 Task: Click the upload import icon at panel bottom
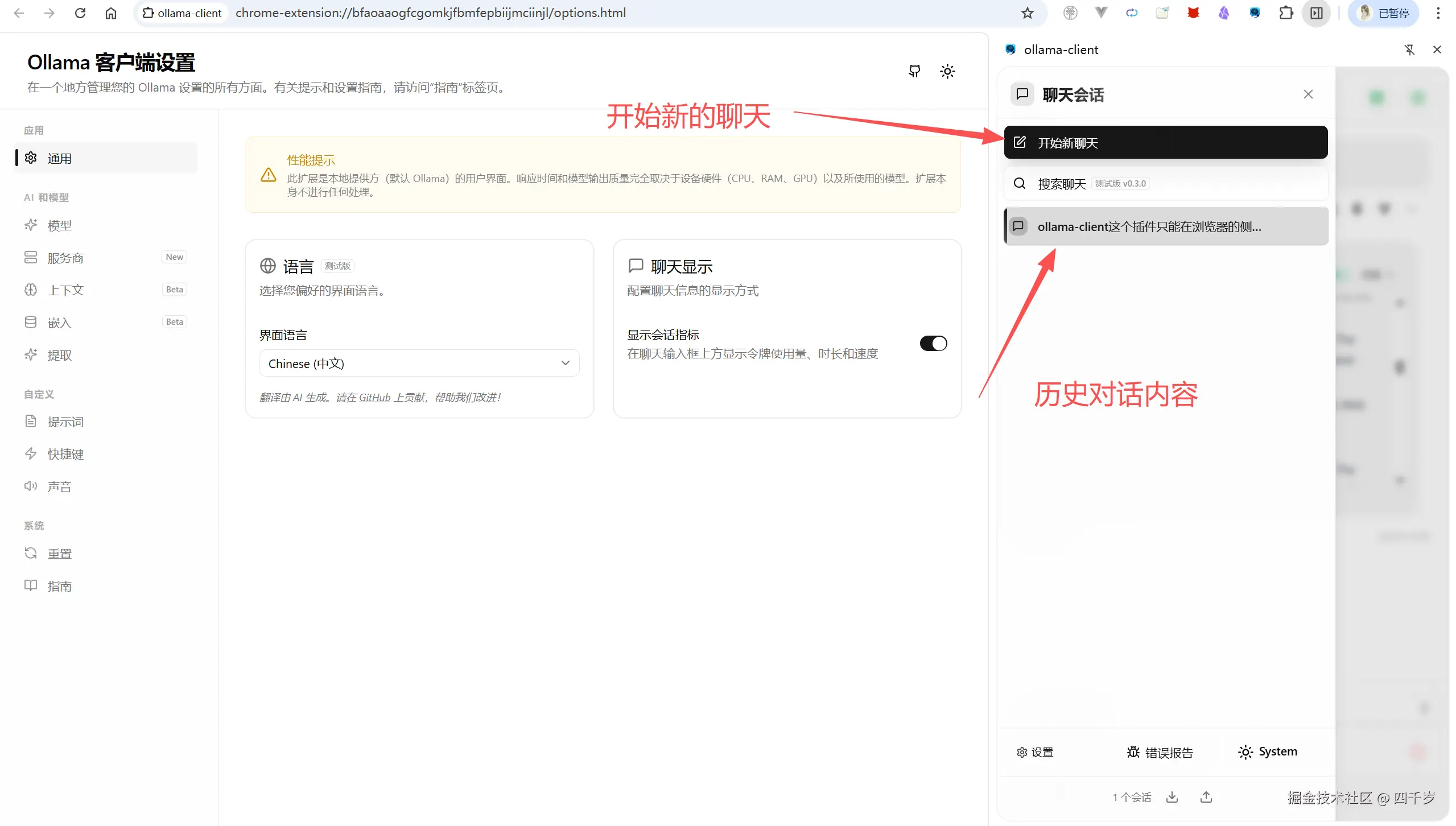[1206, 797]
